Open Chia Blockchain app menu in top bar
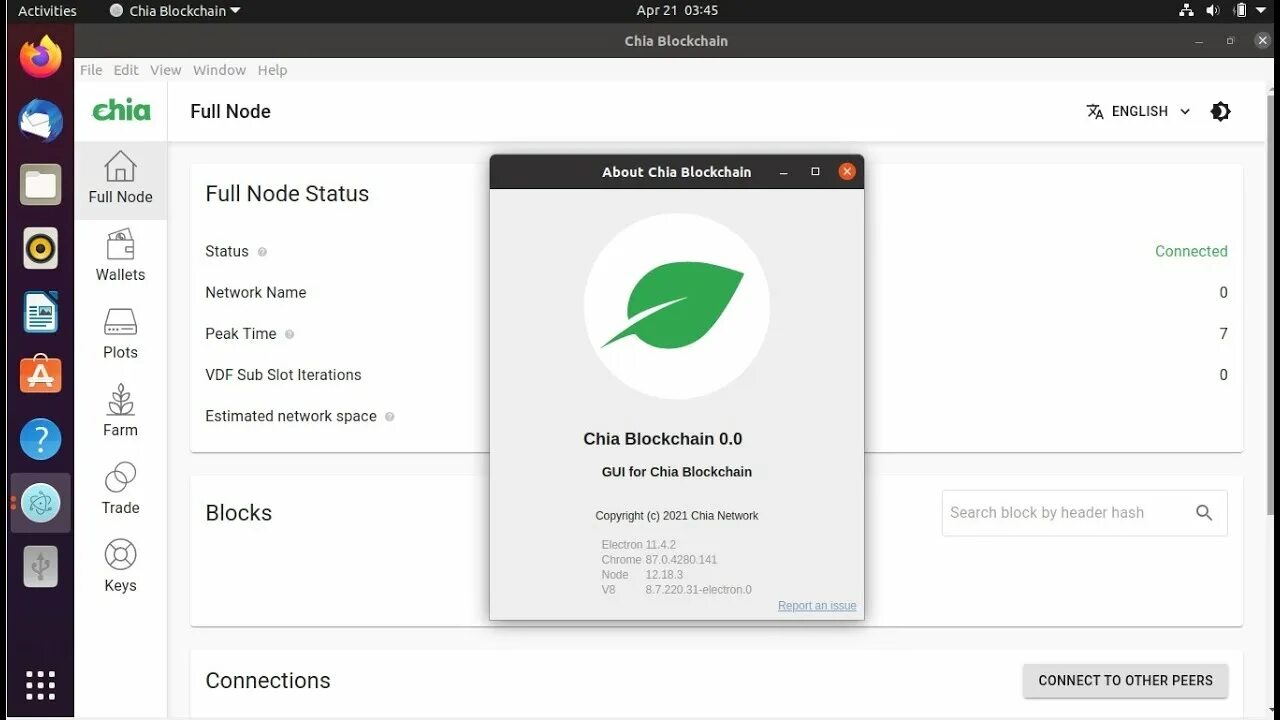Screen dimensions: 1280x720 click(x=175, y=11)
